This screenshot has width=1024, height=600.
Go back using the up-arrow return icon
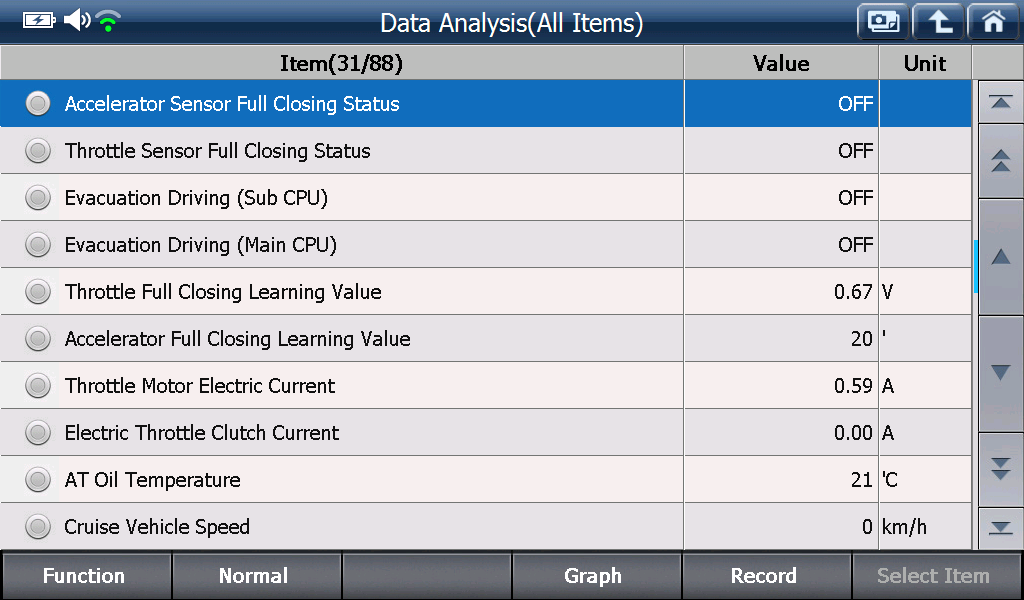pyautogui.click(x=938, y=22)
